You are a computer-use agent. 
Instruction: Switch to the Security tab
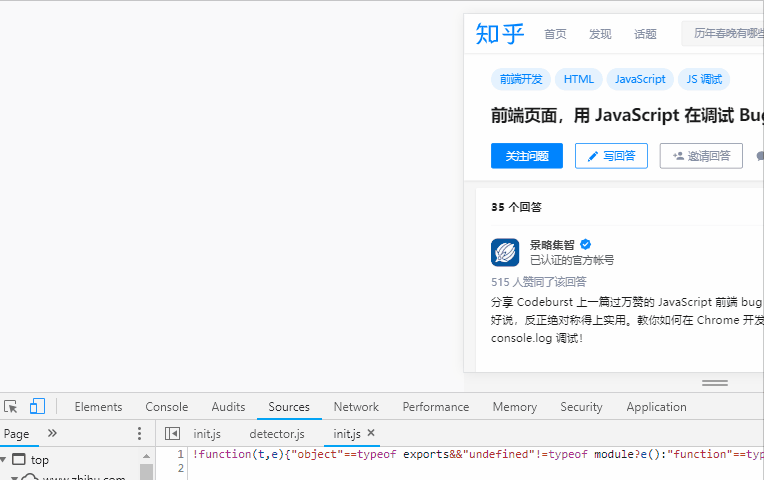(x=581, y=407)
